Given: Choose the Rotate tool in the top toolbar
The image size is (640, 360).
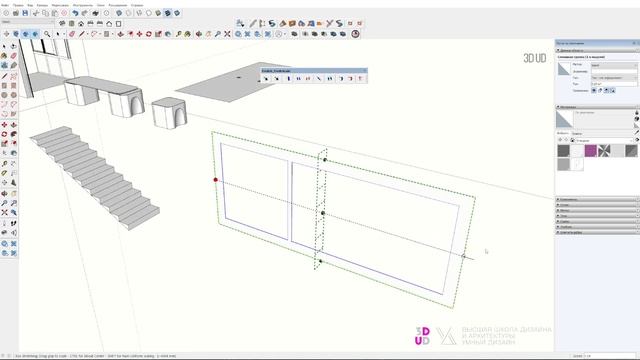Looking at the screenshot, I should (149, 34).
